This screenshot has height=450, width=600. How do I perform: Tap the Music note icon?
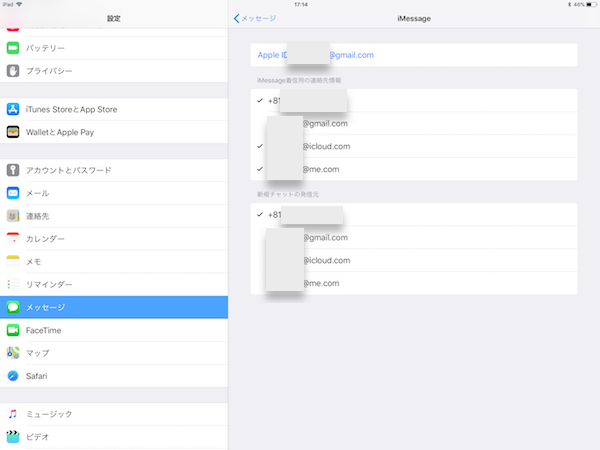click(13, 414)
